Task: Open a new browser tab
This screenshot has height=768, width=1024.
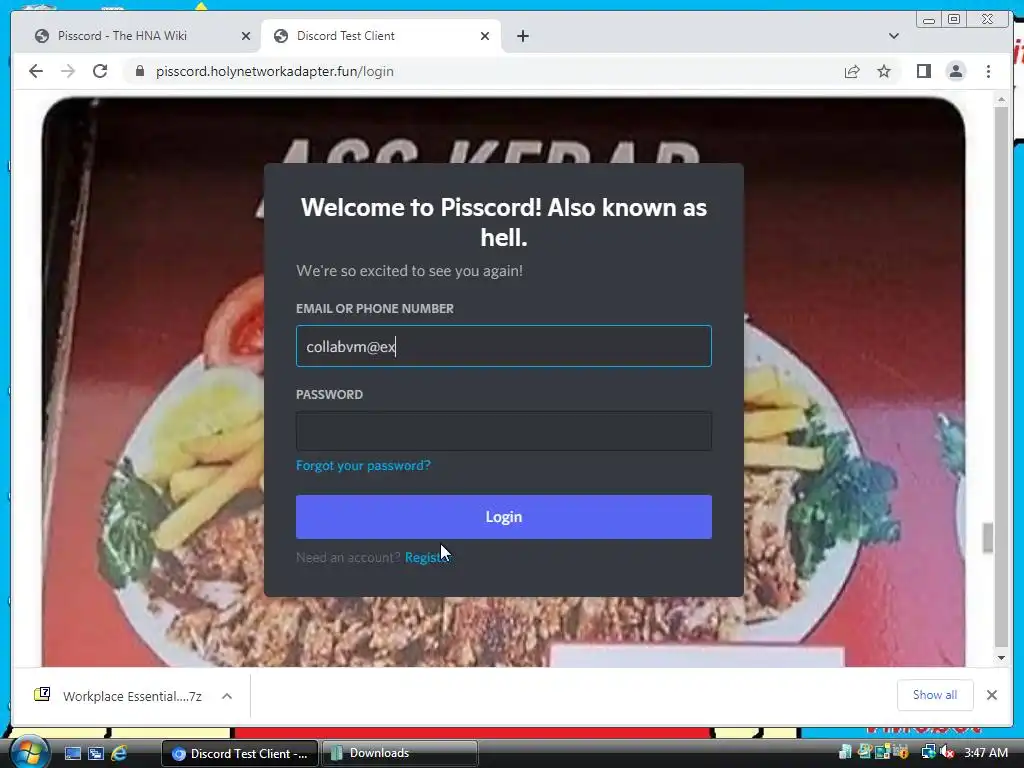Action: [522, 36]
